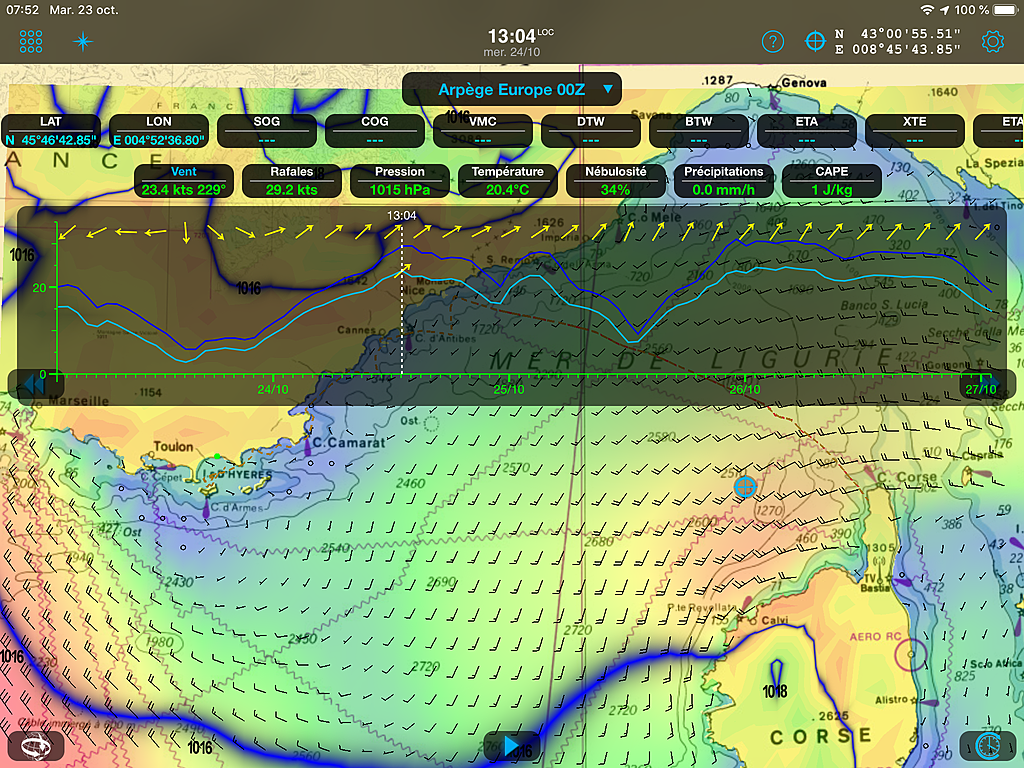Select the COG data box
Image resolution: width=1024 pixels, height=768 pixels.
[375, 131]
